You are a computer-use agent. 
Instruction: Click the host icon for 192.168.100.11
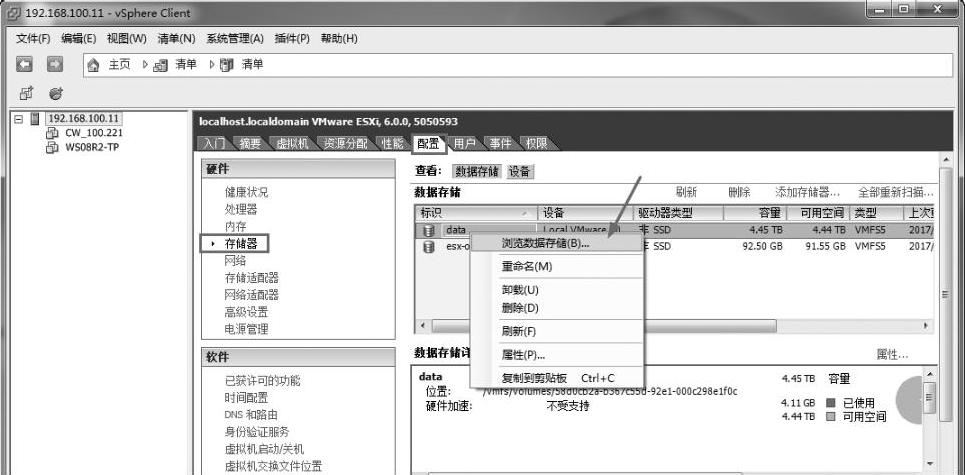click(x=35, y=118)
